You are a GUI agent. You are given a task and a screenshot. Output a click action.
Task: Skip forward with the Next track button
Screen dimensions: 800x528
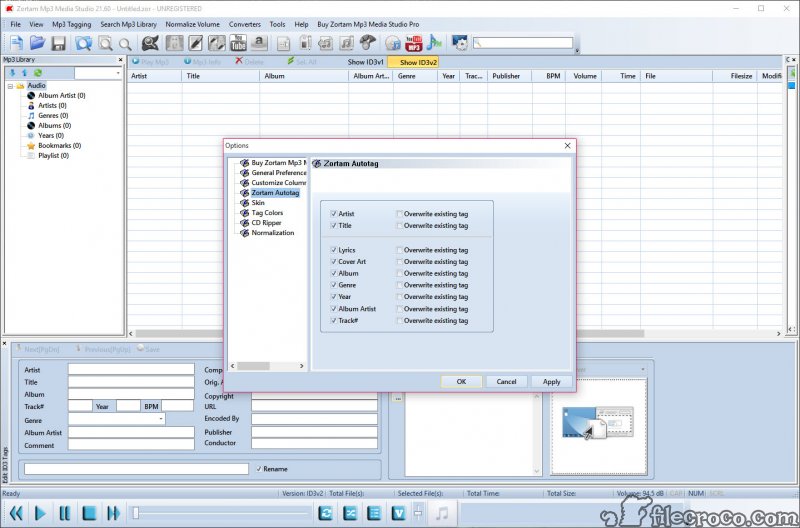pos(113,513)
